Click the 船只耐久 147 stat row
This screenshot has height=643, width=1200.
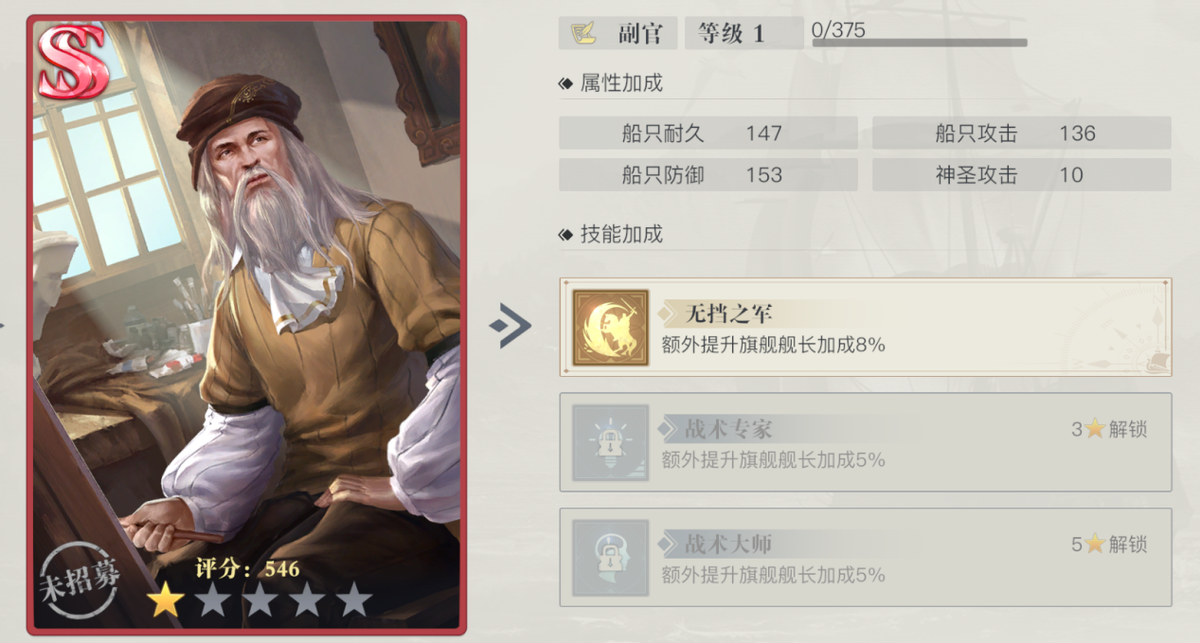(708, 133)
